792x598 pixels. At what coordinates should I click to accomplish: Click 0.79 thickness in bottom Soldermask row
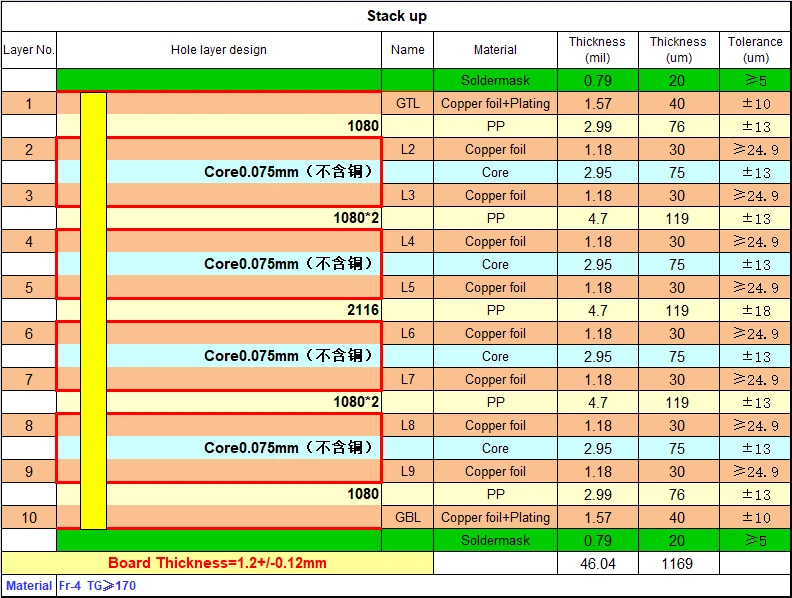pos(598,540)
